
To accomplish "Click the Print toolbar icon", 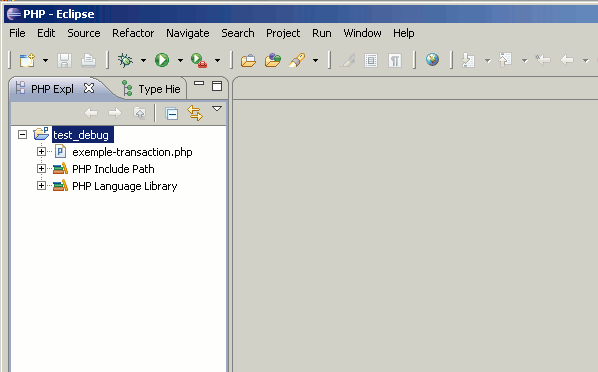I will [88, 60].
